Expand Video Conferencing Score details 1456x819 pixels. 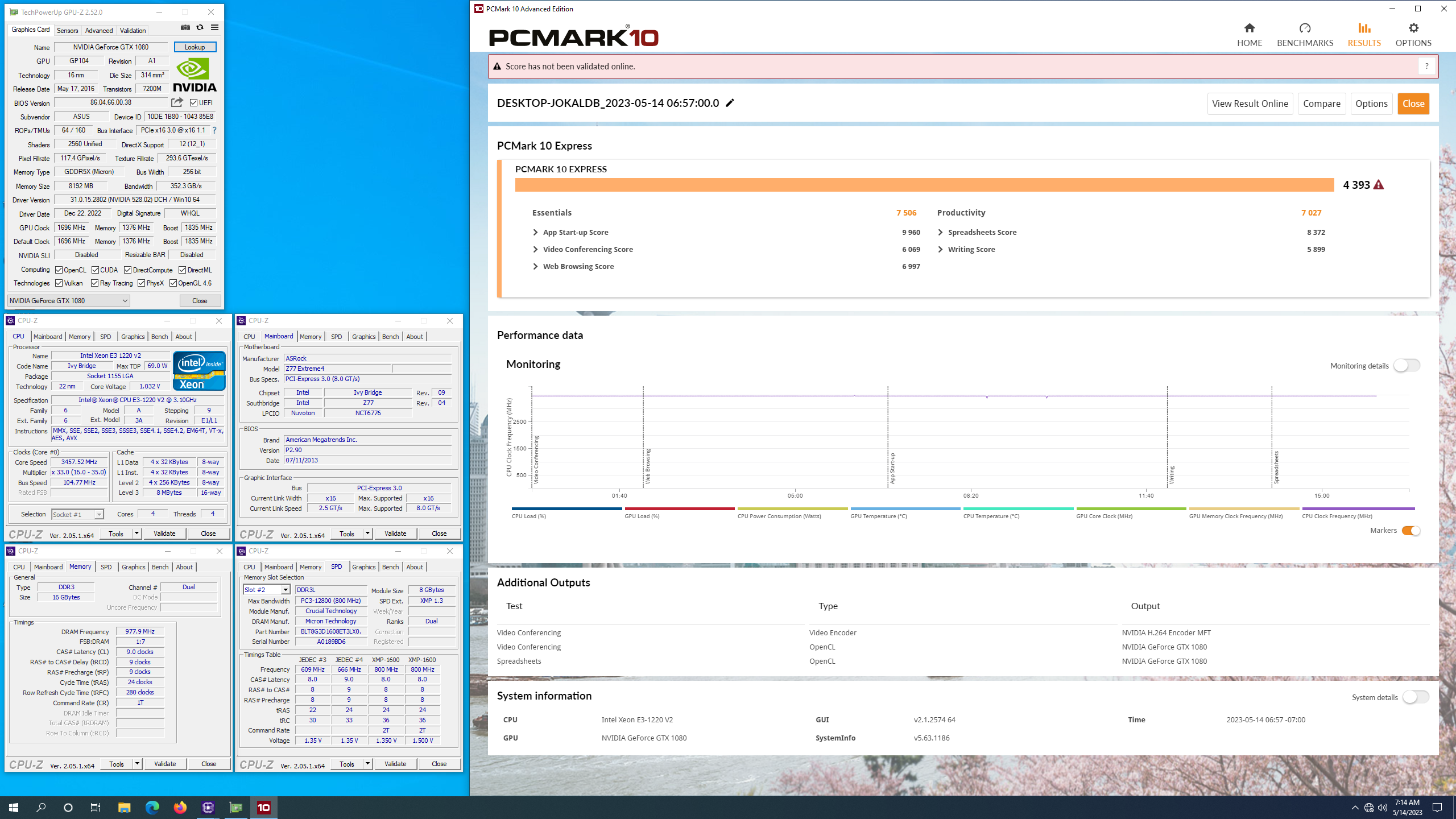click(535, 250)
